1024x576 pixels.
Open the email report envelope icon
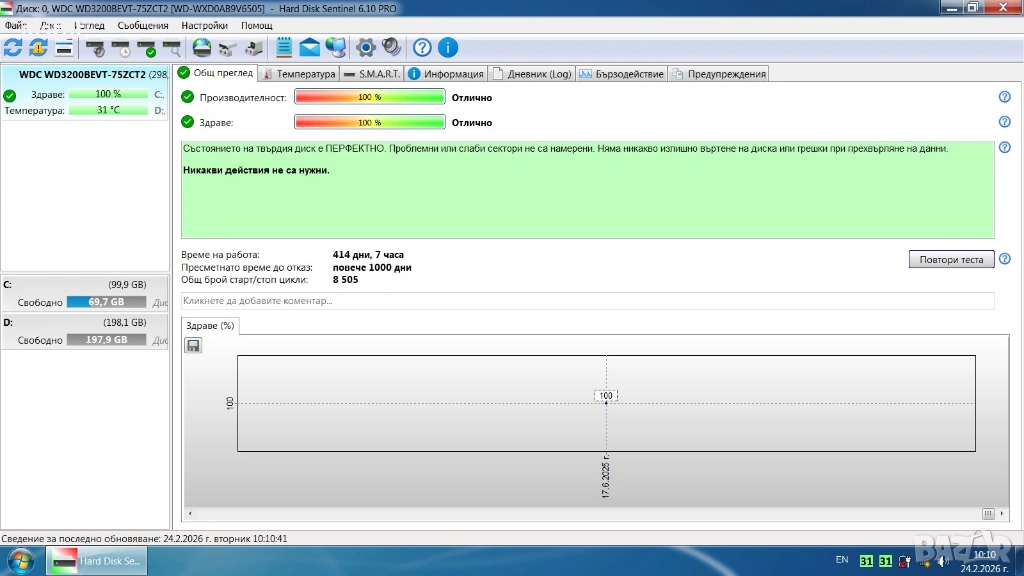(310, 47)
